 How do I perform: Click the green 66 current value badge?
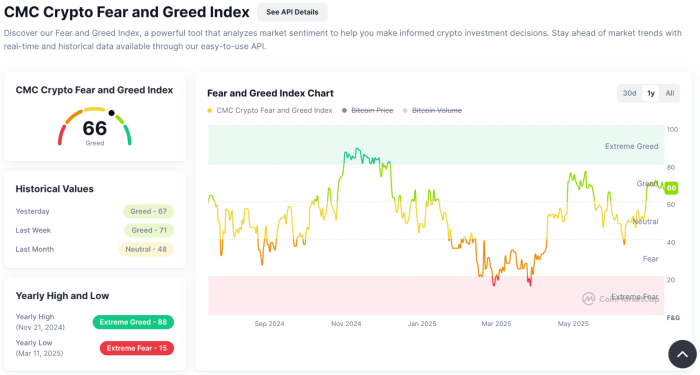(x=671, y=188)
